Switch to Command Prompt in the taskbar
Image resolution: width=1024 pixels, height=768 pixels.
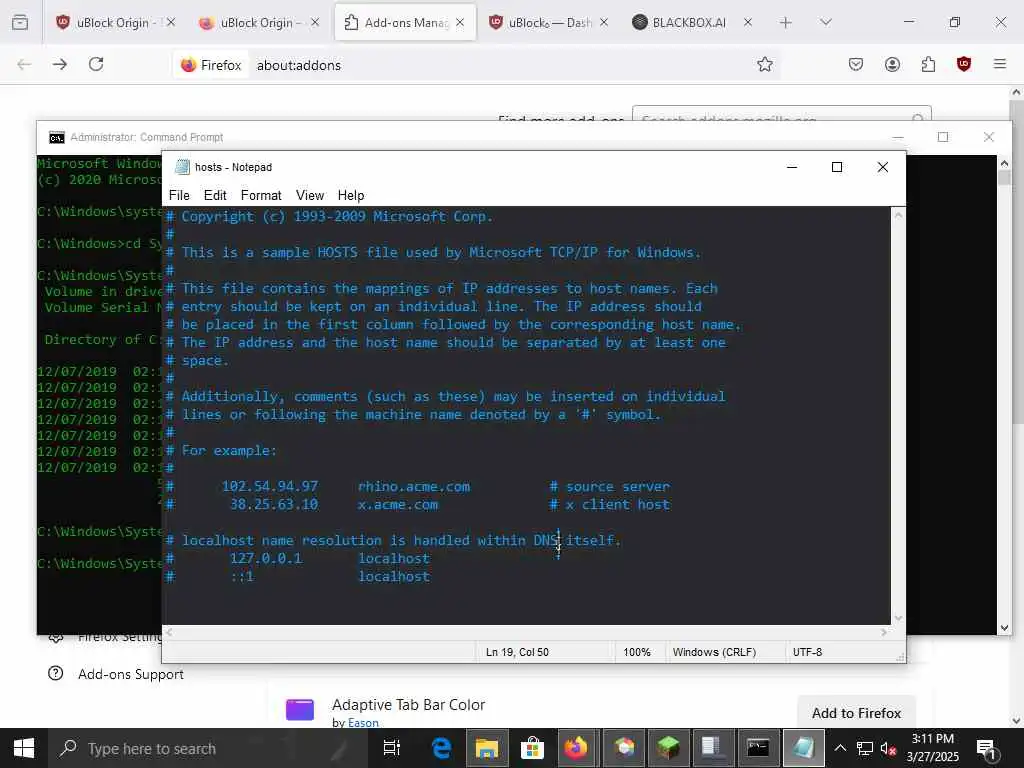758,748
